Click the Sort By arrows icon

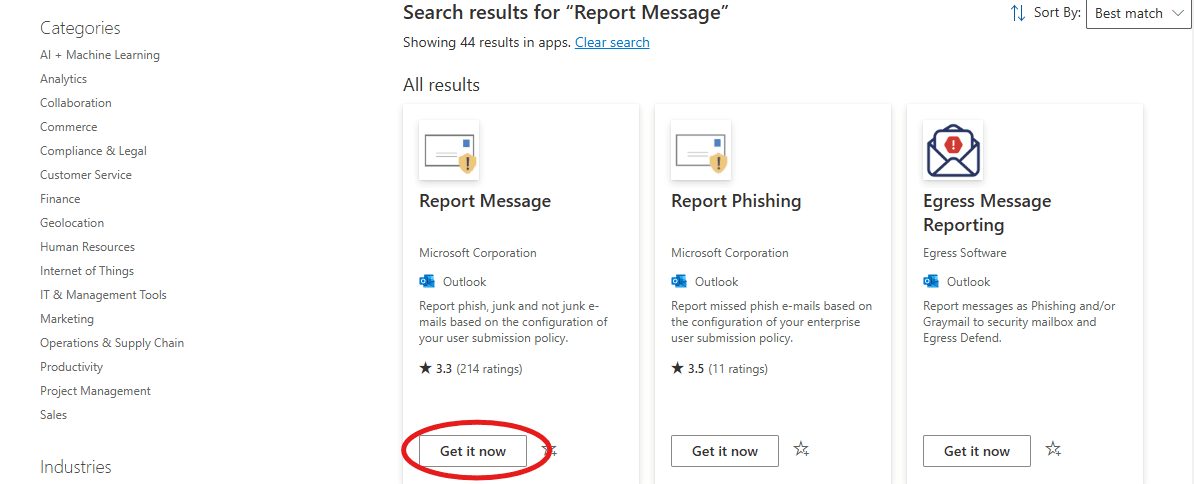tap(1018, 13)
